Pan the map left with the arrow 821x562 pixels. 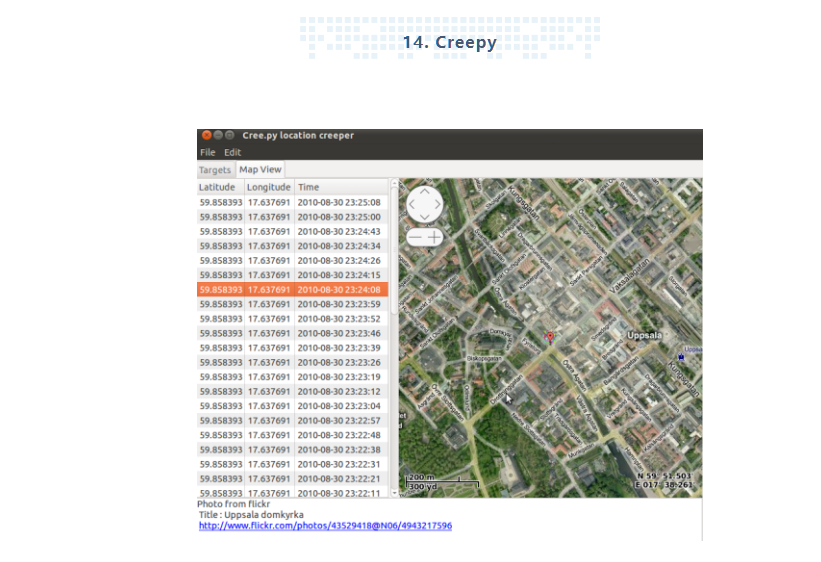(412, 204)
